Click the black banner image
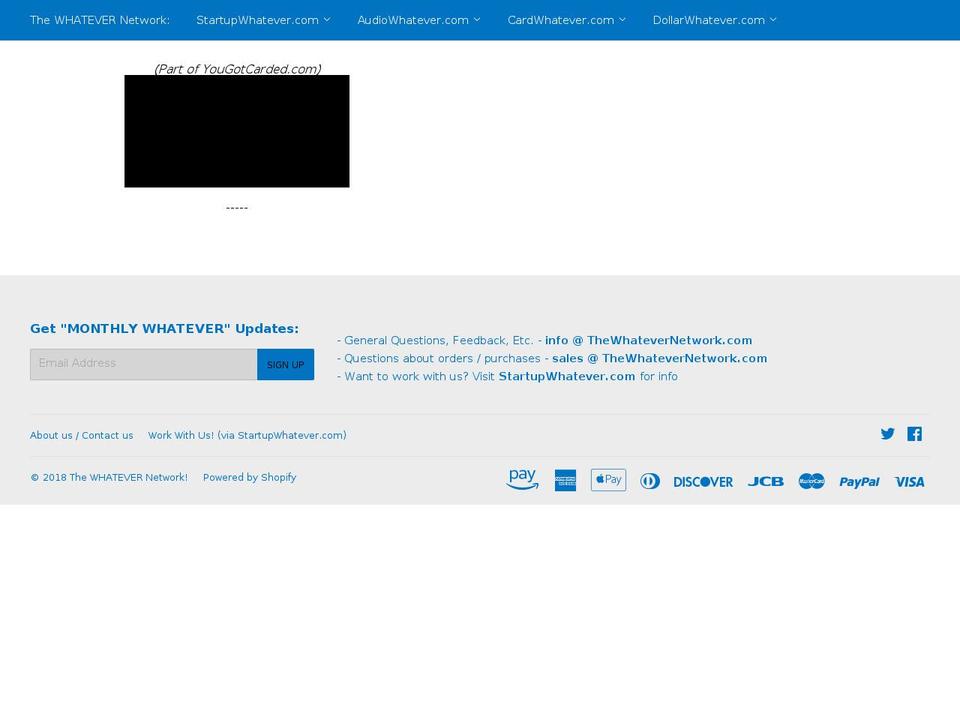This screenshot has width=960, height=720. point(237,131)
